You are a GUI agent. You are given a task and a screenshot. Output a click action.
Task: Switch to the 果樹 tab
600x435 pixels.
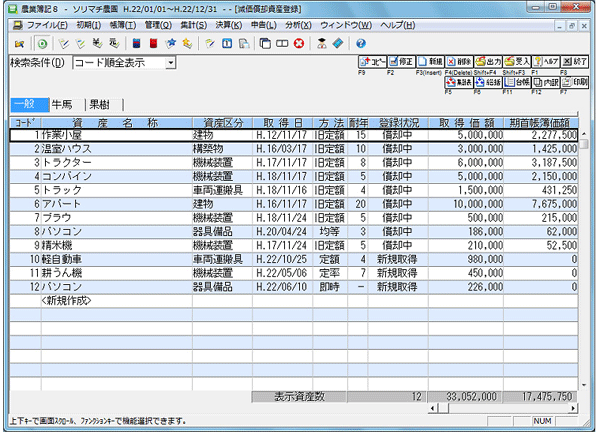tap(99, 103)
